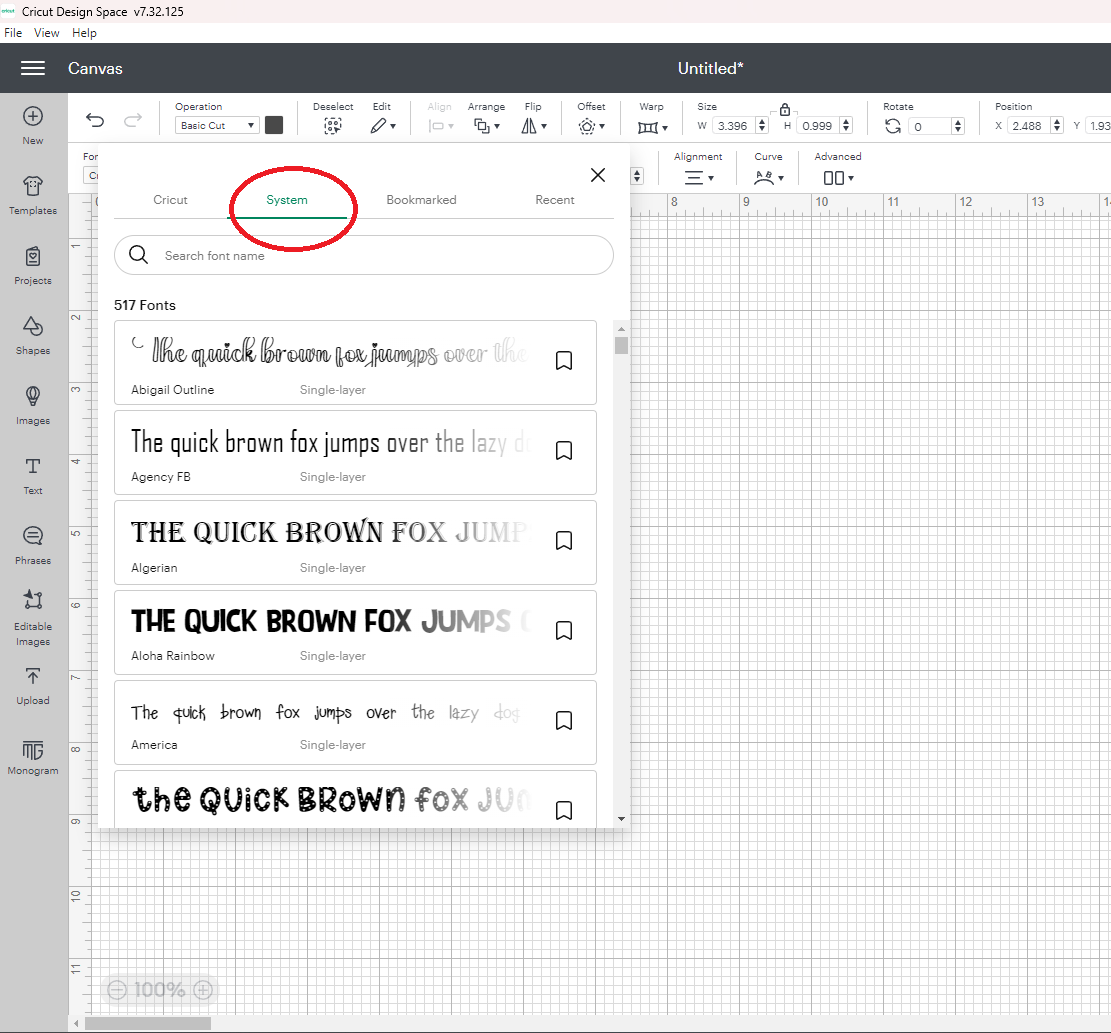This screenshot has height=1033, width=1111.
Task: Click the Position X field
Action: tap(1027, 126)
